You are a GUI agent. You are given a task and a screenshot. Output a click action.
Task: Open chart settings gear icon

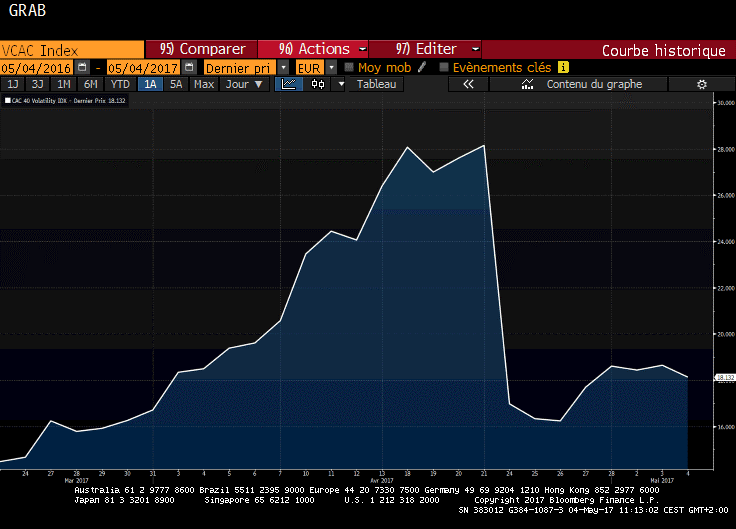701,84
